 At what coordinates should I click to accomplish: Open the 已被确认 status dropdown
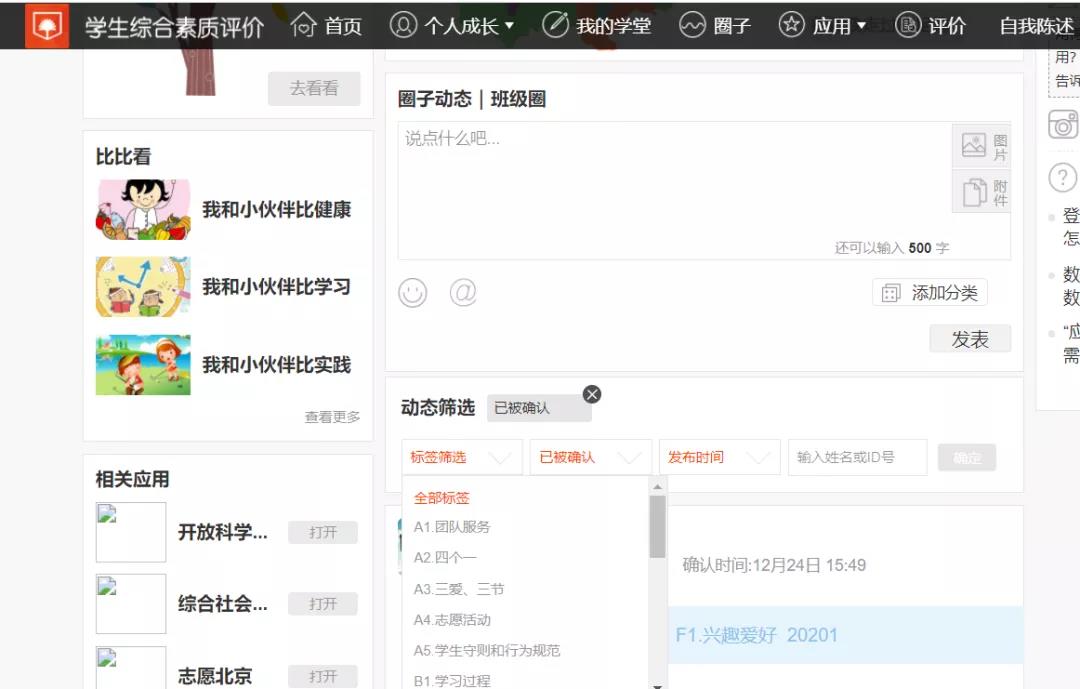pyautogui.click(x=591, y=457)
